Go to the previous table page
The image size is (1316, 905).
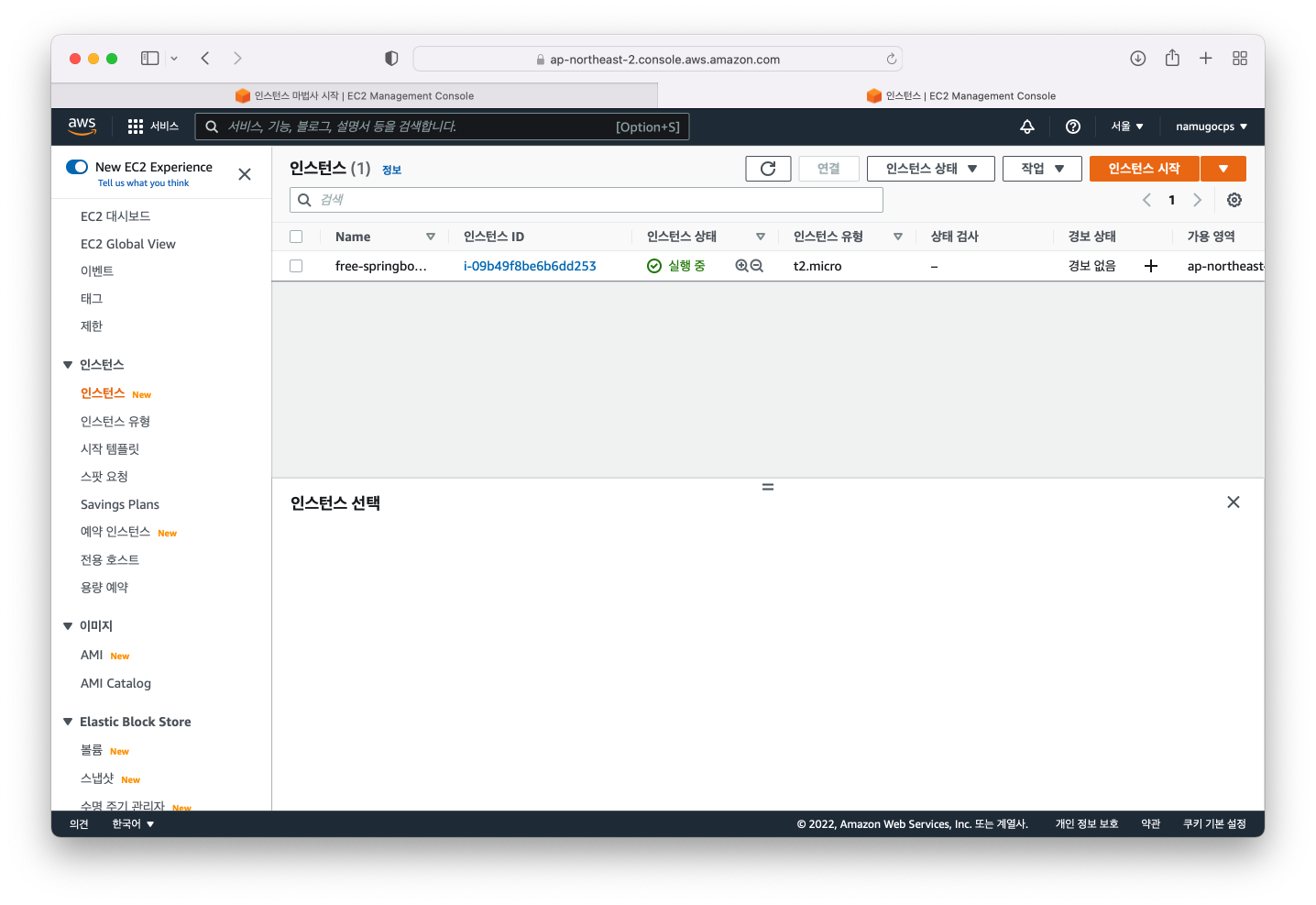(1146, 200)
